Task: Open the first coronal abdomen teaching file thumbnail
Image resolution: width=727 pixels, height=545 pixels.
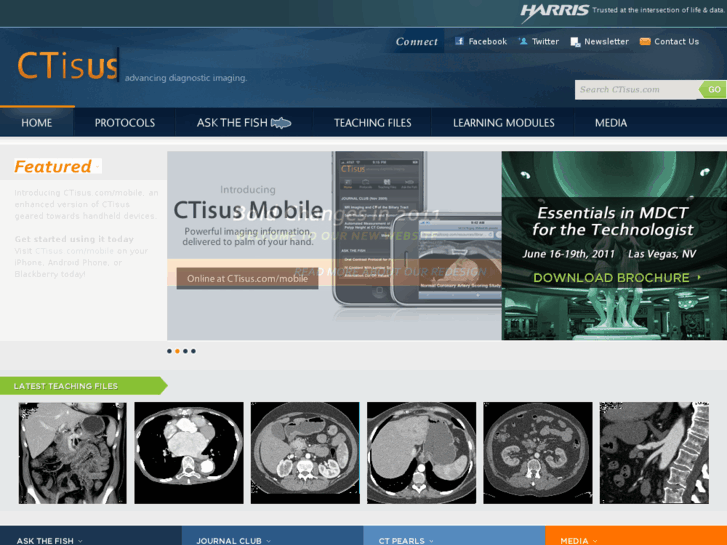Action: click(x=72, y=453)
